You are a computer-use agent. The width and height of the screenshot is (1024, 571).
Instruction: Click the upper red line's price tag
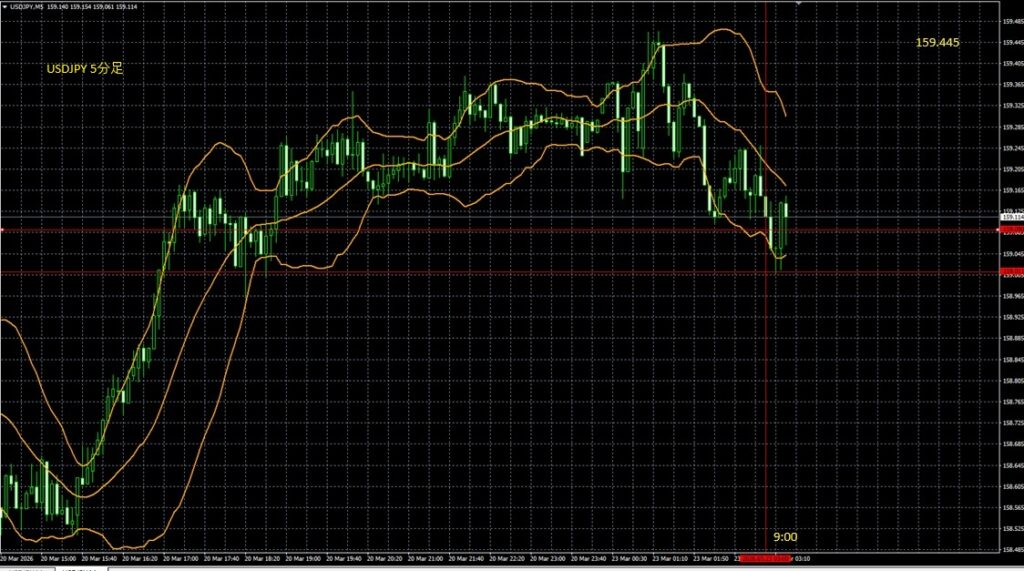tap(1012, 230)
